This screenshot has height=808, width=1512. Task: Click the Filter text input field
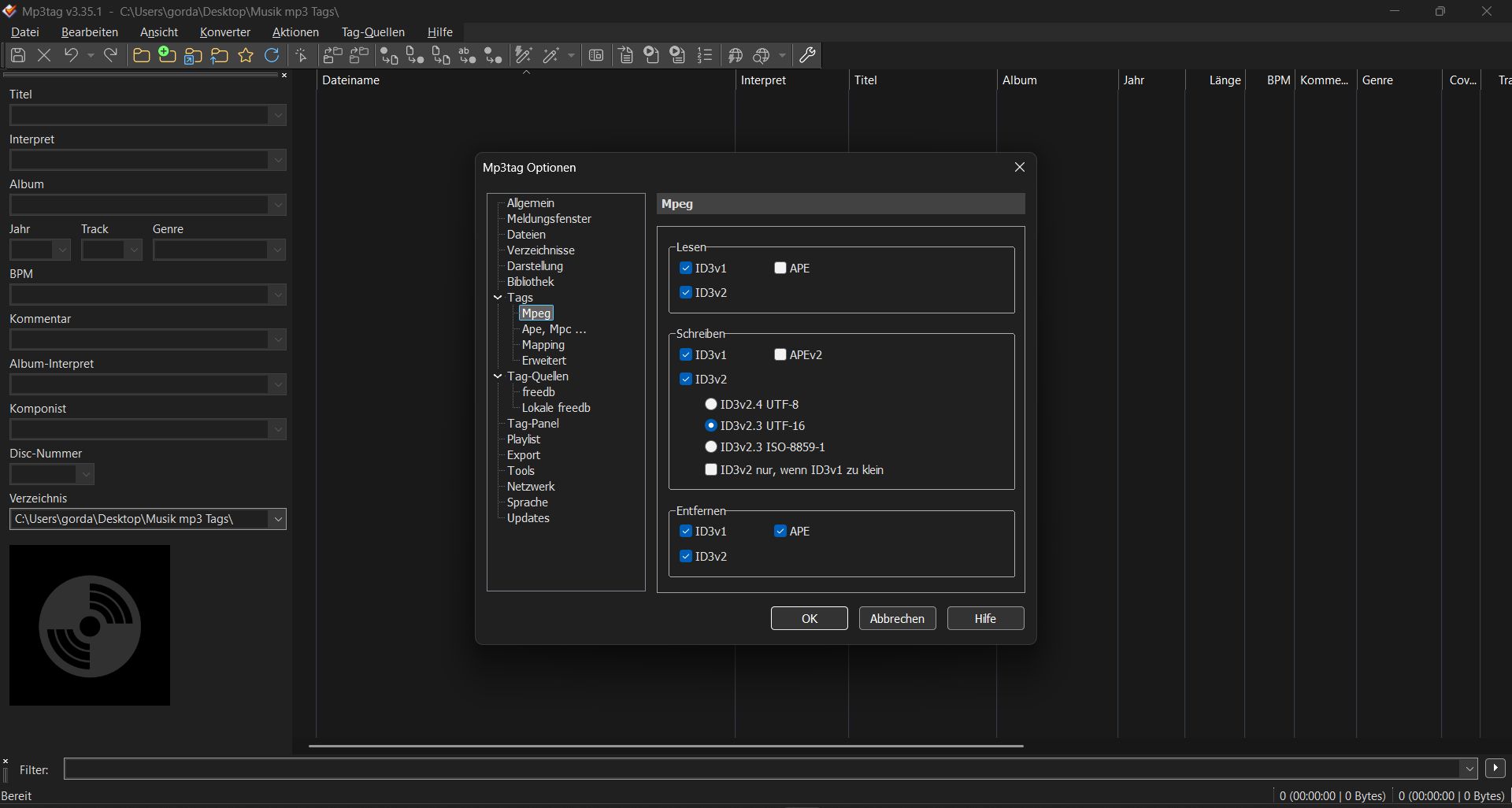(x=762, y=769)
